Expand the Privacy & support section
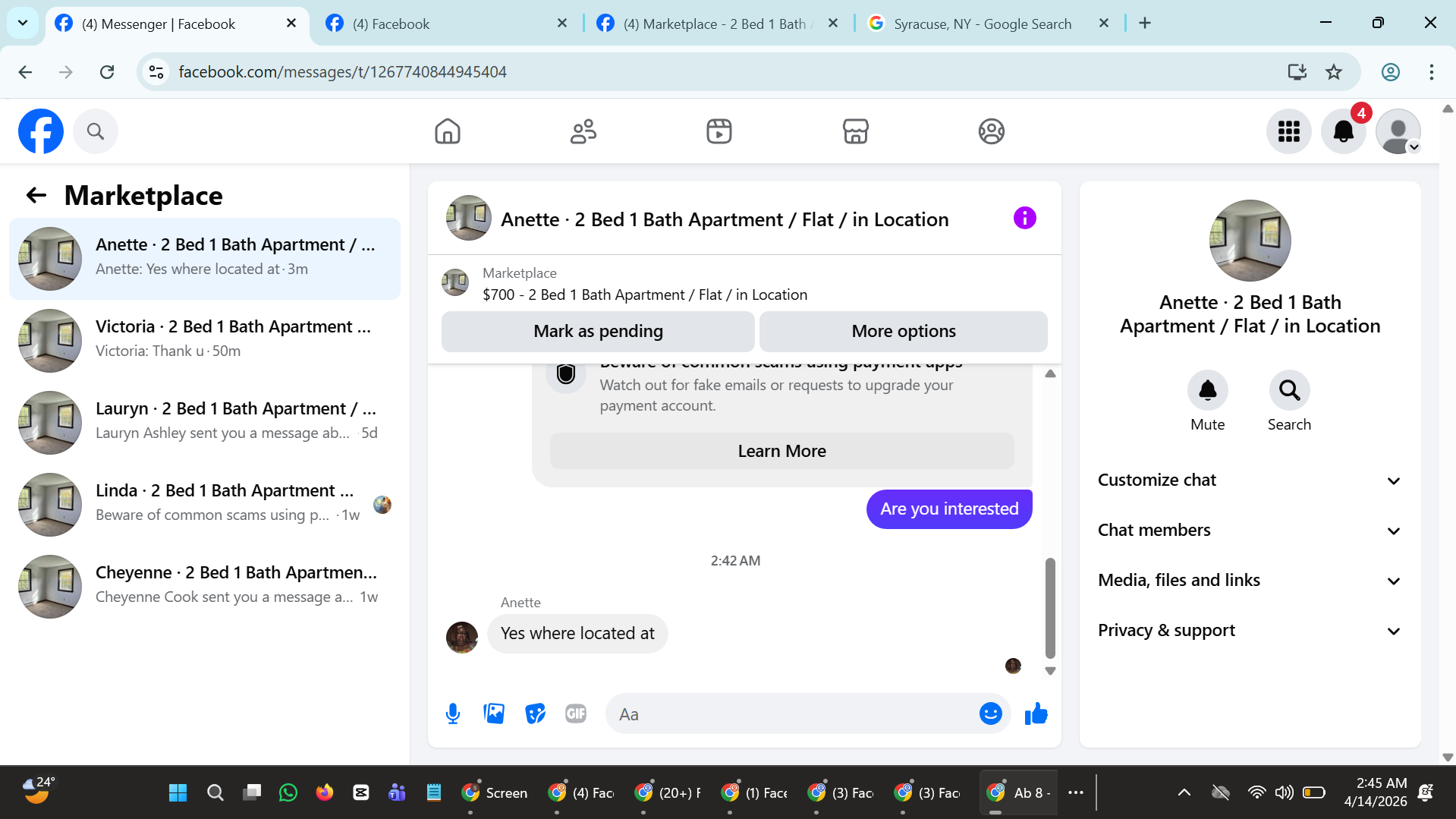 click(1250, 631)
